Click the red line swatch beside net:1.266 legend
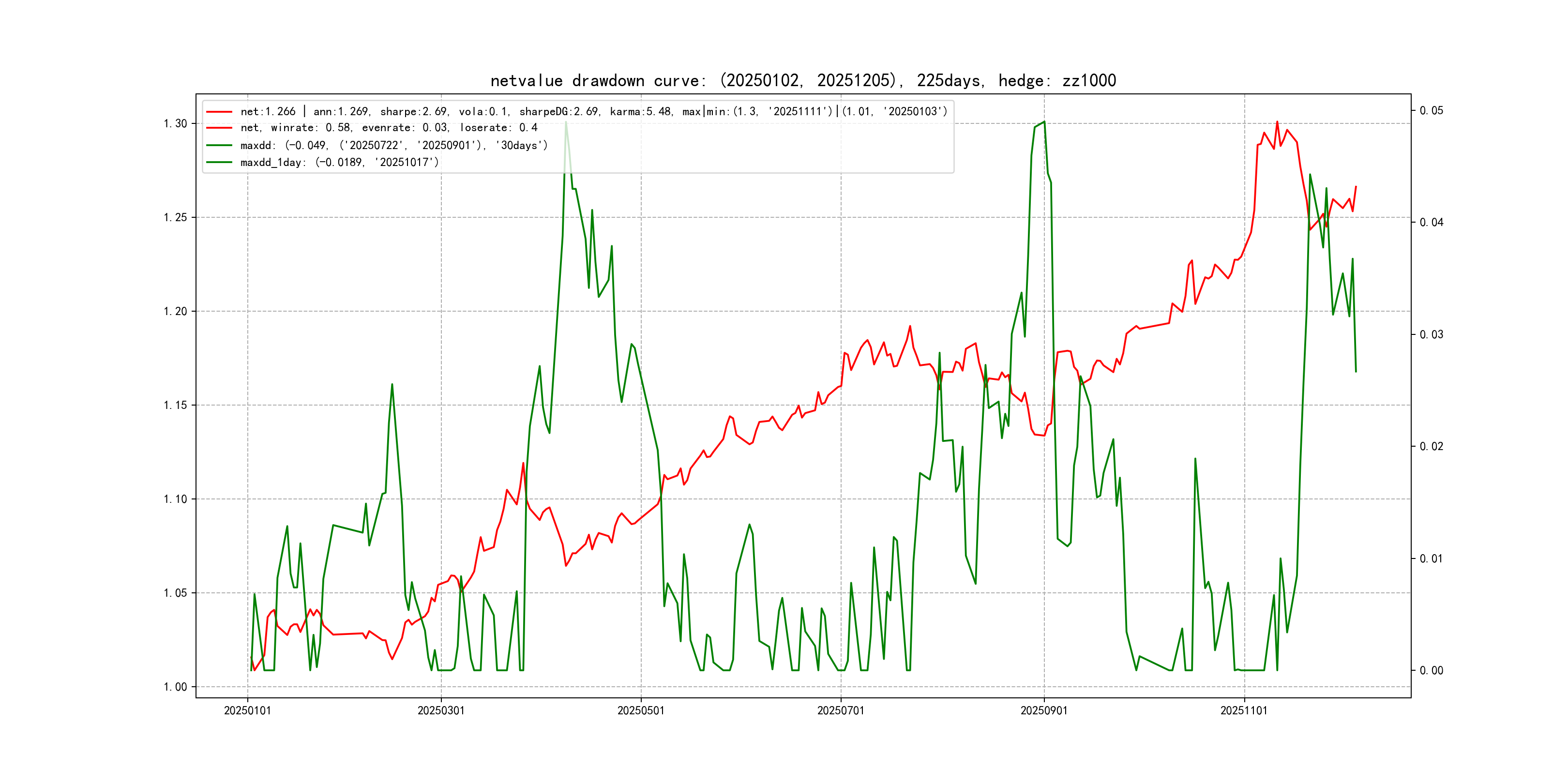 (x=219, y=112)
